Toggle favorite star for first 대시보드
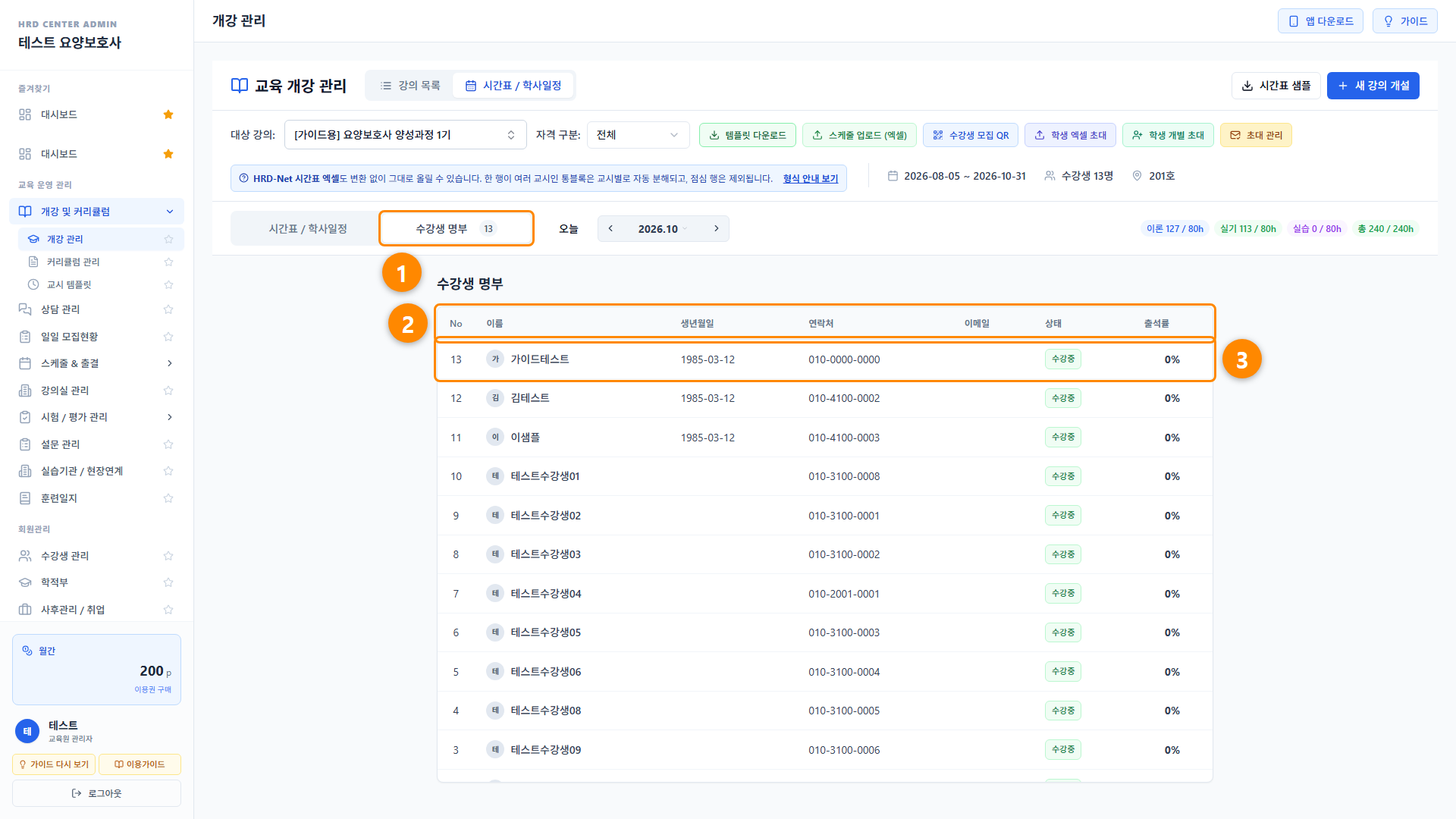The width and height of the screenshot is (1456, 819). pyautogui.click(x=168, y=115)
